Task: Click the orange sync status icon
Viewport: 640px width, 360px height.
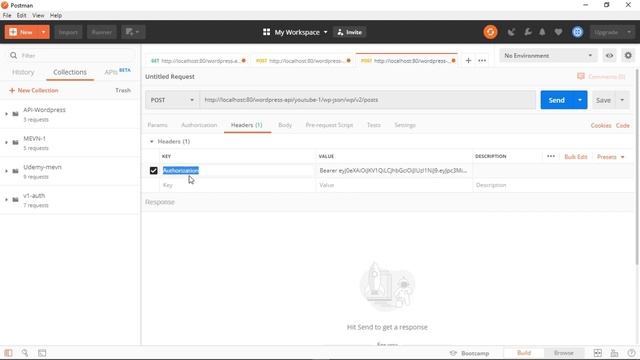Action: 490,32
